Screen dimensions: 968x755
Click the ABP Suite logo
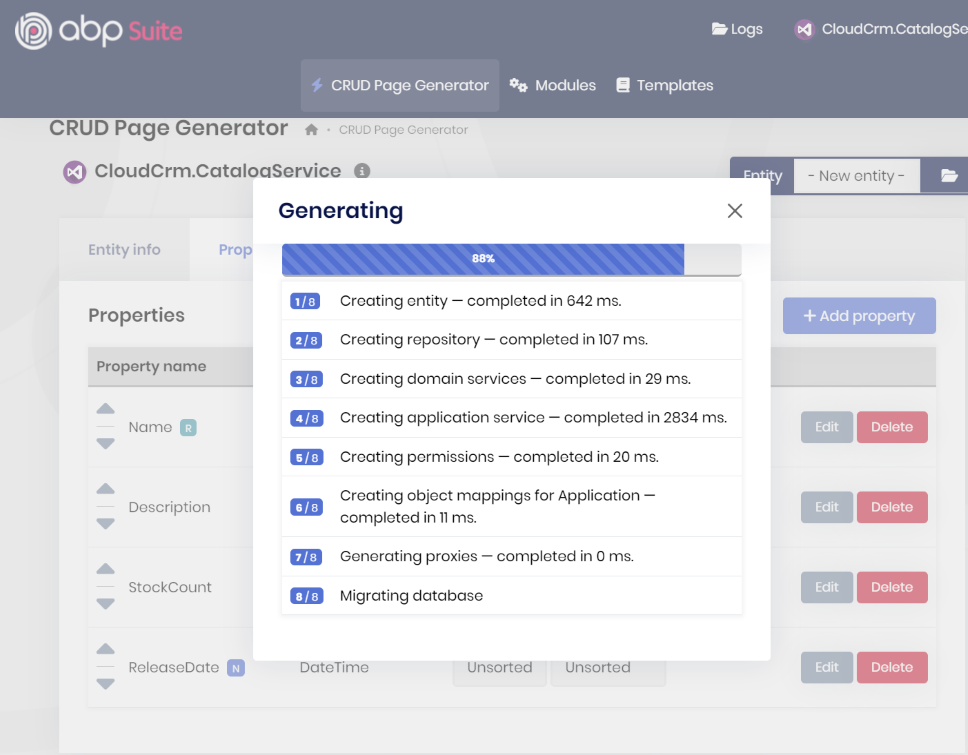[x=98, y=31]
